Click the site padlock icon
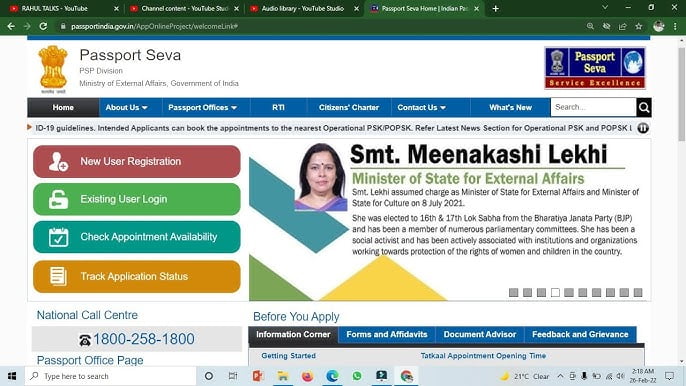The height and width of the screenshot is (386, 686). pyautogui.click(x=63, y=26)
